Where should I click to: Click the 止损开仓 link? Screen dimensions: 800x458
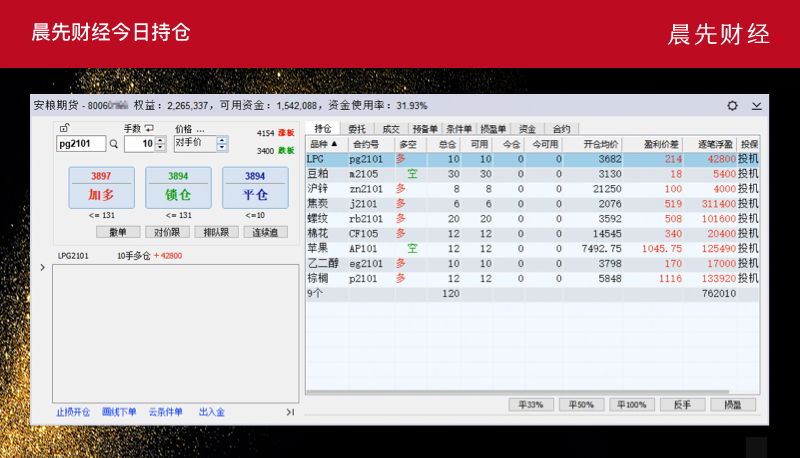coord(73,412)
